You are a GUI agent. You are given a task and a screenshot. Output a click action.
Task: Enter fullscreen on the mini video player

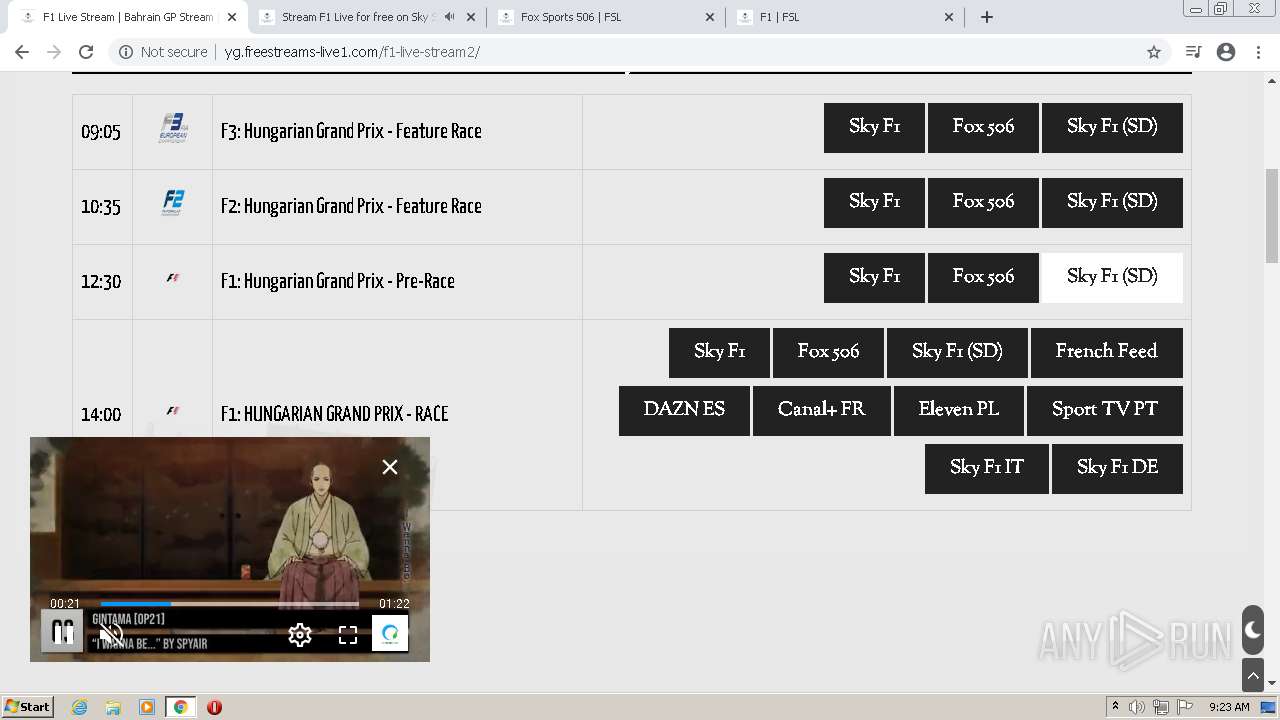(x=348, y=635)
